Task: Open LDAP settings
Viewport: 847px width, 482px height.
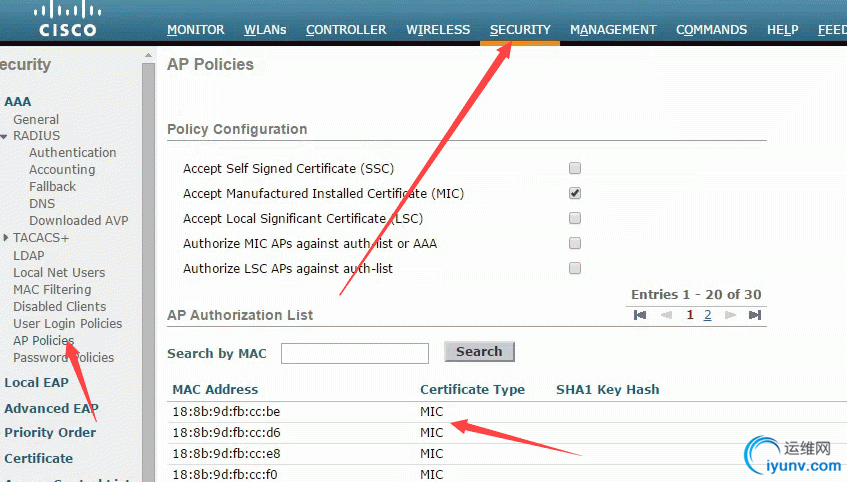Action: click(29, 256)
